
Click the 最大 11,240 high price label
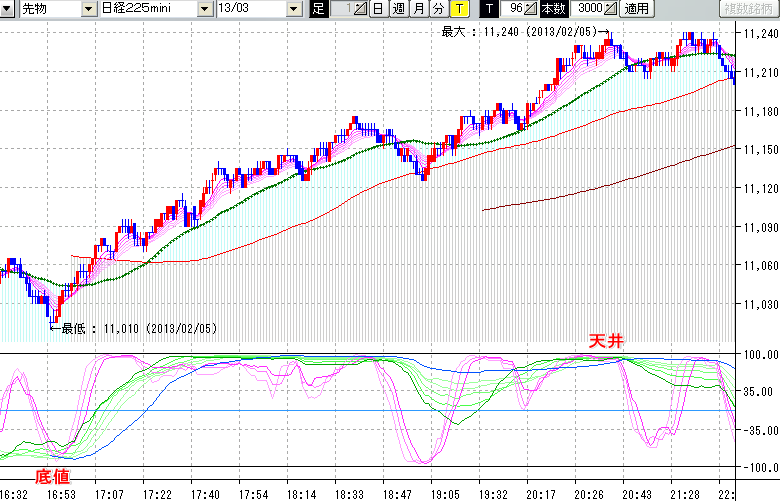point(520,32)
